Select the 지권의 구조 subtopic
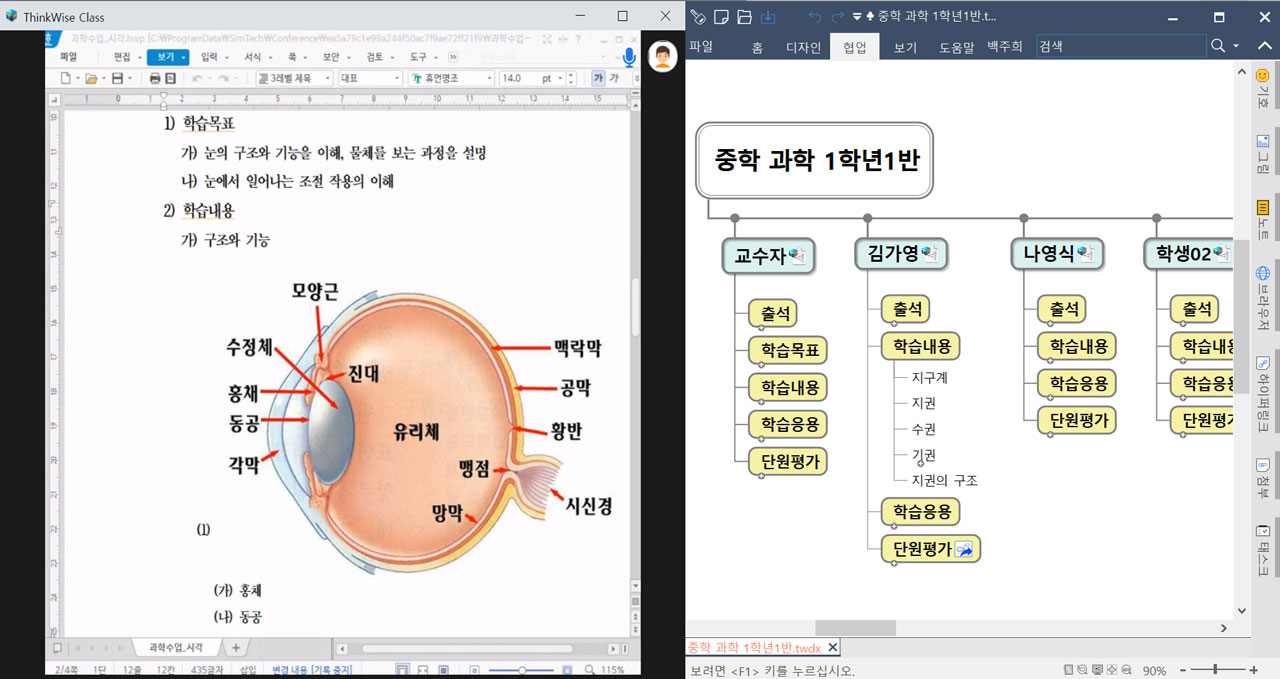 click(x=944, y=480)
